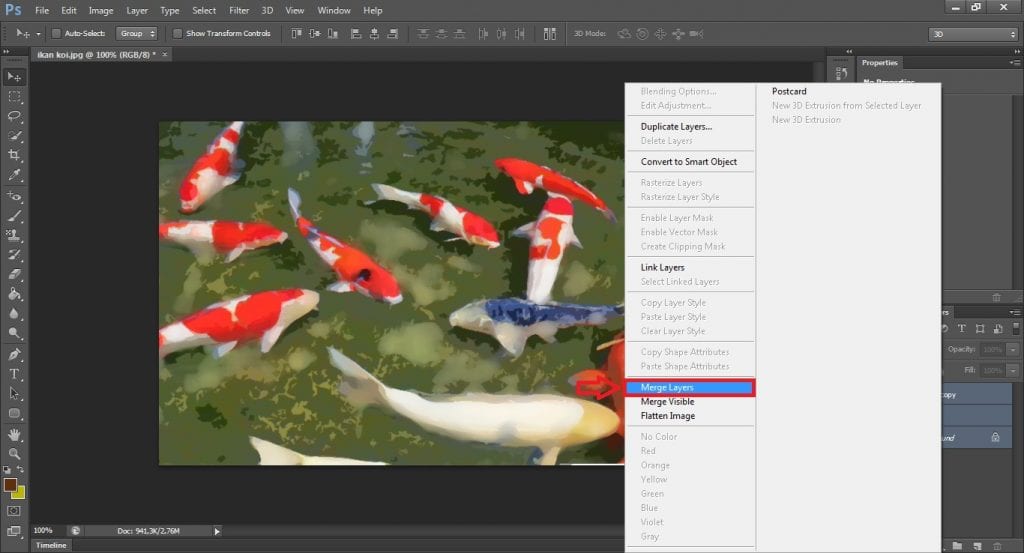Select the Crop tool

pyautogui.click(x=14, y=155)
